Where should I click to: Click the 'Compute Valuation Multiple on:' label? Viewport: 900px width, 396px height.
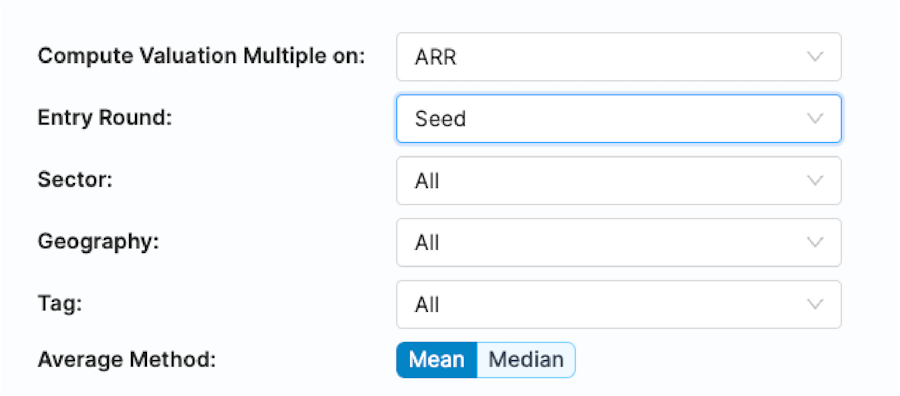[201, 57]
